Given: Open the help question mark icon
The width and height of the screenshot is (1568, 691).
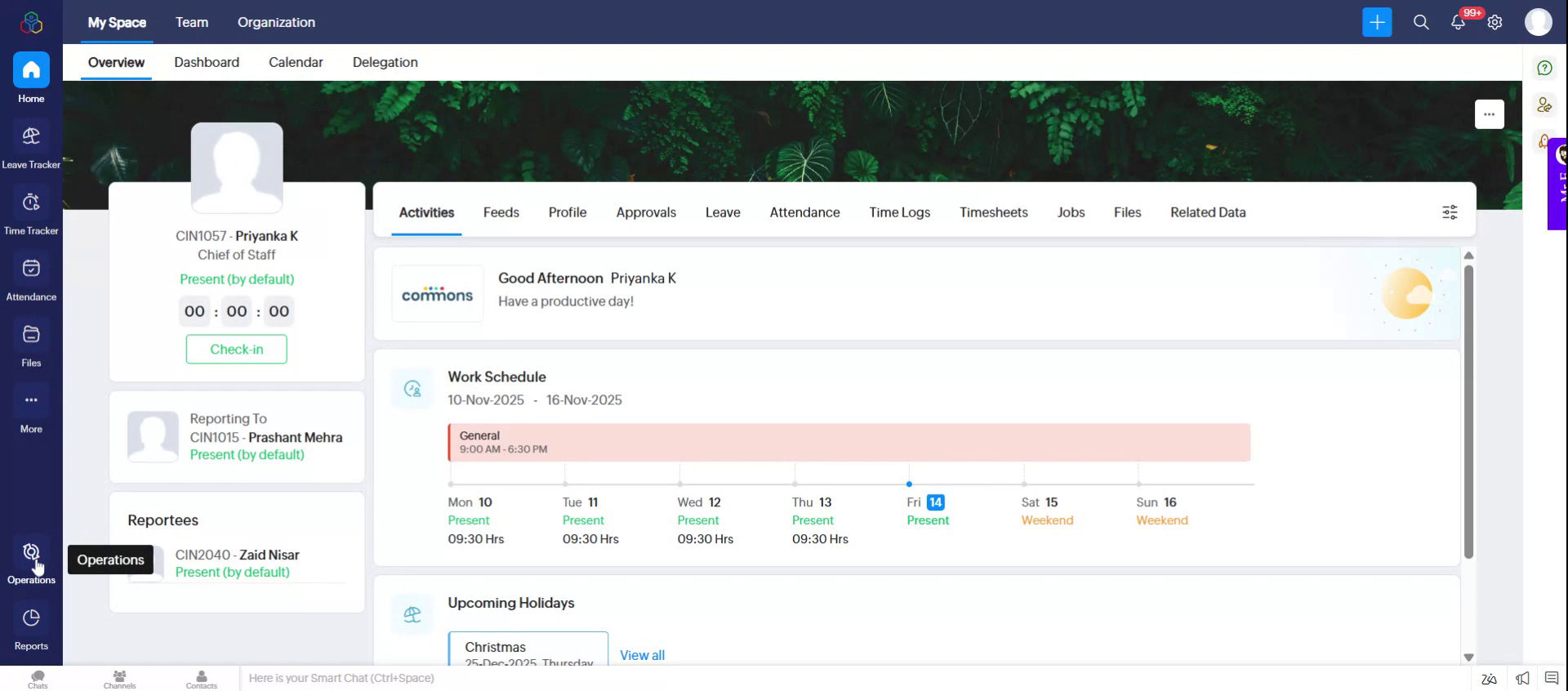Looking at the screenshot, I should [1544, 68].
